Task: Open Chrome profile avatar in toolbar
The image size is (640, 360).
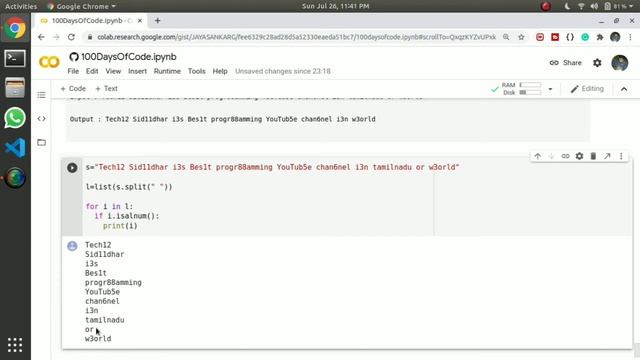Action: click(615, 37)
